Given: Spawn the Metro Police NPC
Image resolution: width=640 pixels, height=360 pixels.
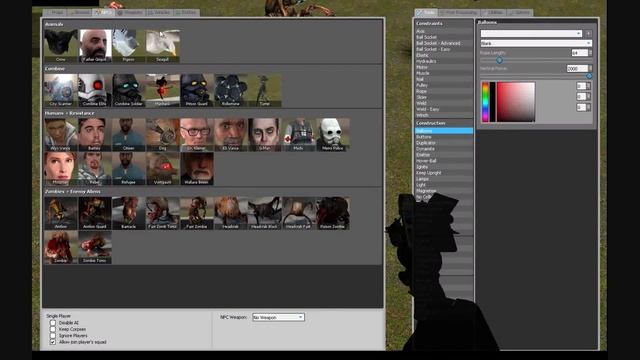Looking at the screenshot, I should pyautogui.click(x=333, y=135).
